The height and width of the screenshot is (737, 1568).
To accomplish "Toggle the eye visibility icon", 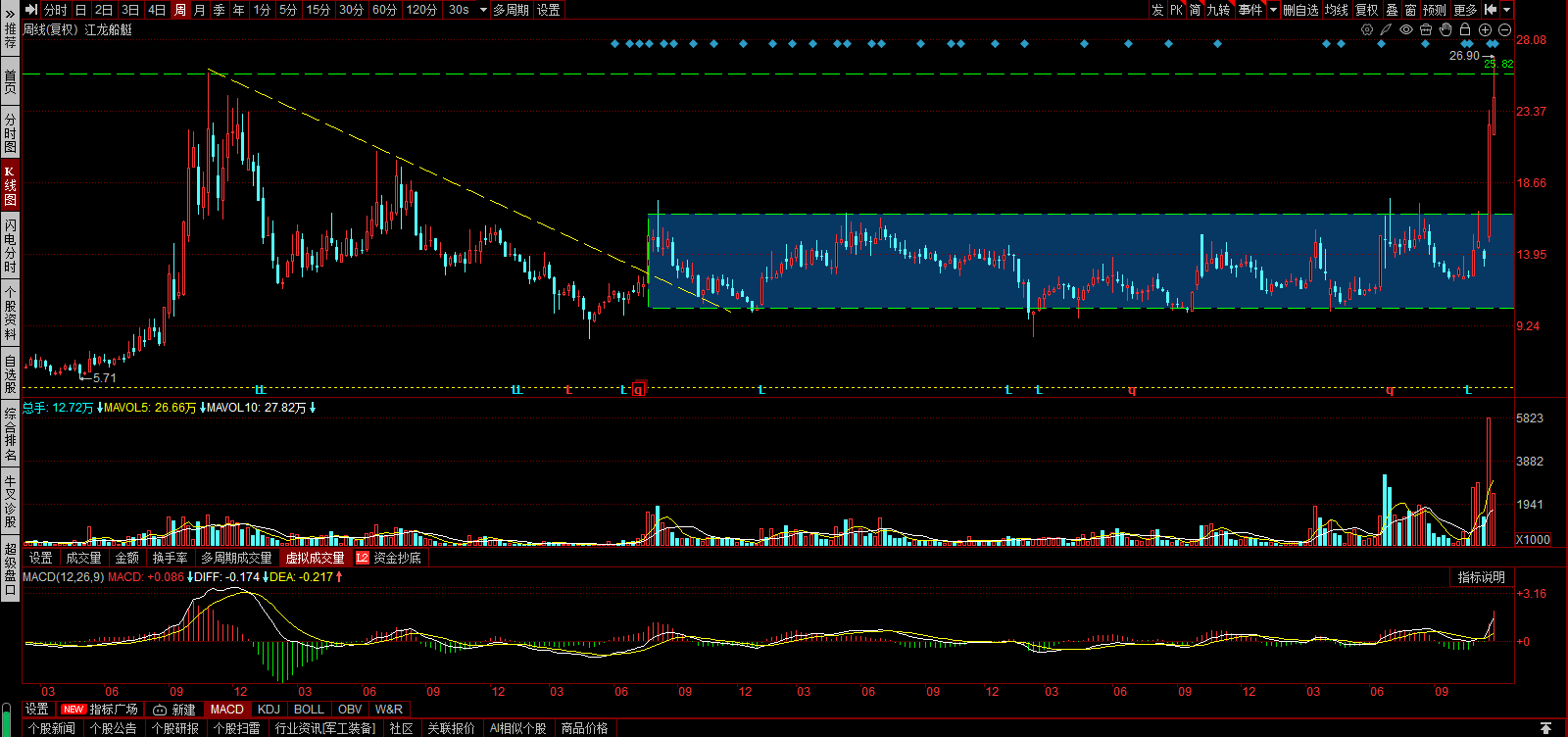I will 1406,29.
